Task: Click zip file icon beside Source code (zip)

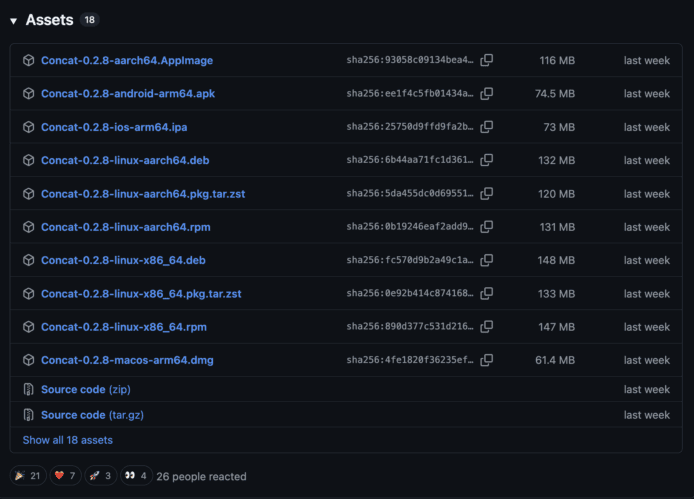Action: pos(28,389)
